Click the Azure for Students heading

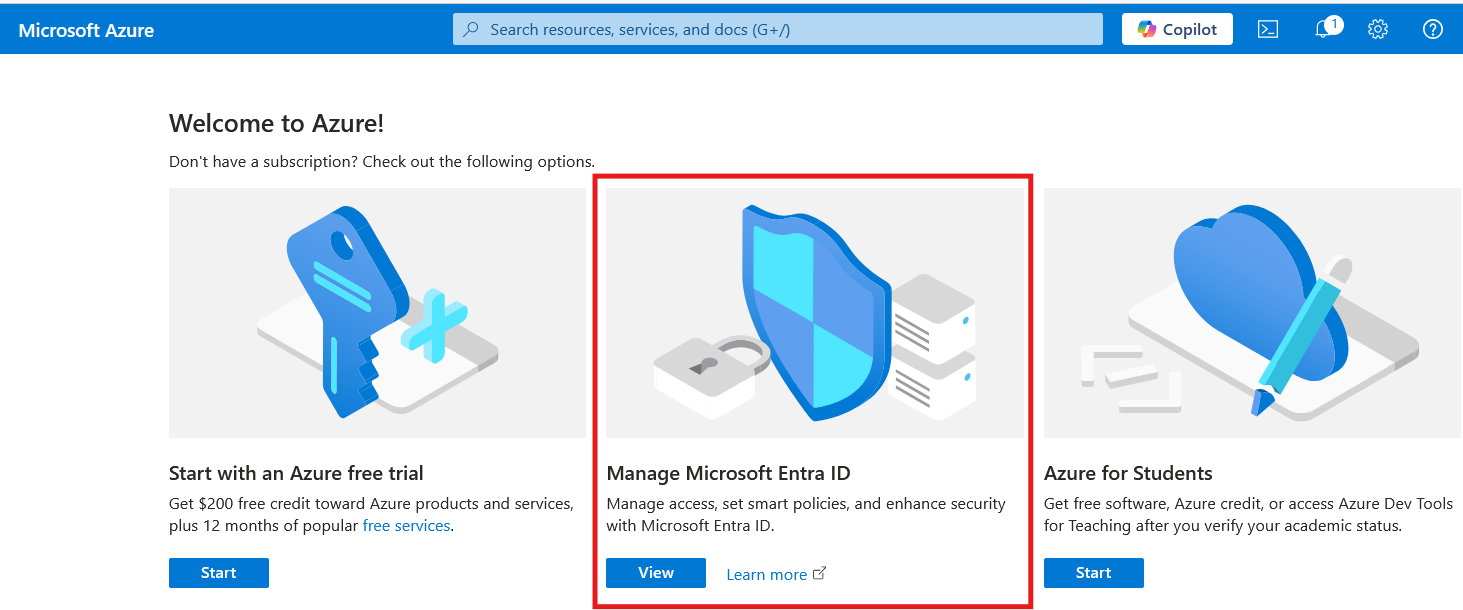(1128, 473)
